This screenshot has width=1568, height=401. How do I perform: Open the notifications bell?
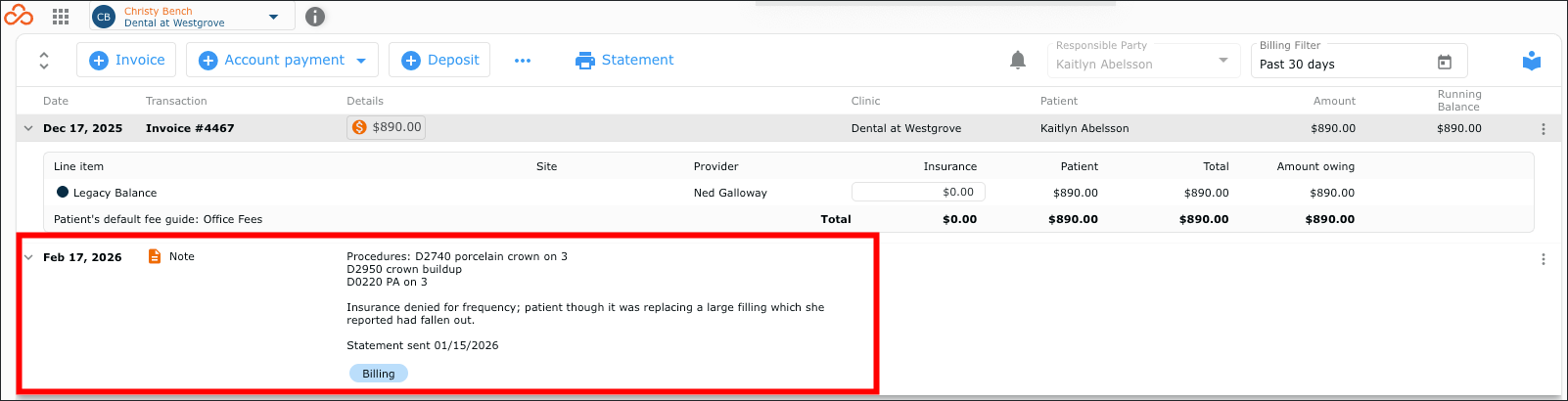pyautogui.click(x=1018, y=60)
